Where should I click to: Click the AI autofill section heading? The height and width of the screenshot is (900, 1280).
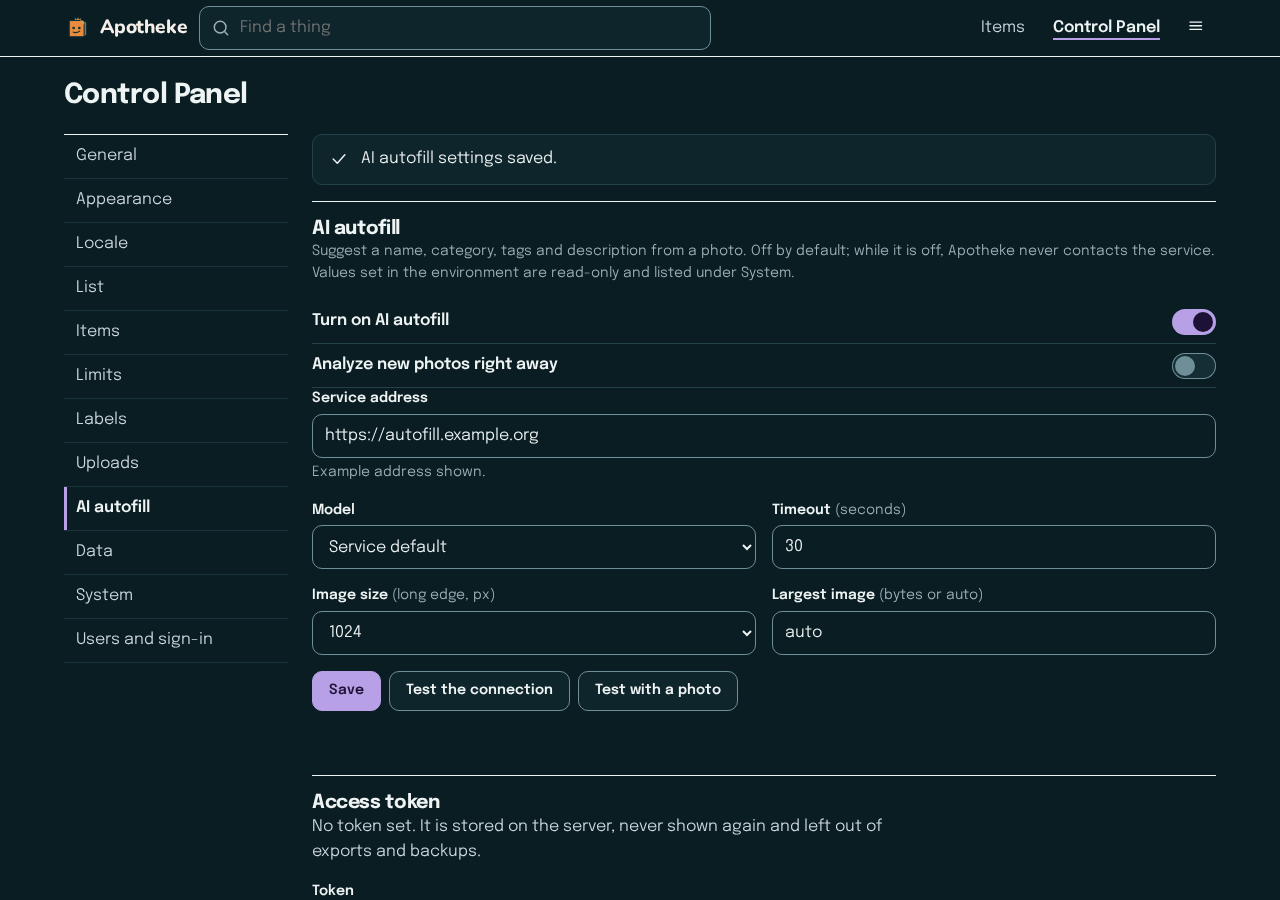tap(356, 228)
